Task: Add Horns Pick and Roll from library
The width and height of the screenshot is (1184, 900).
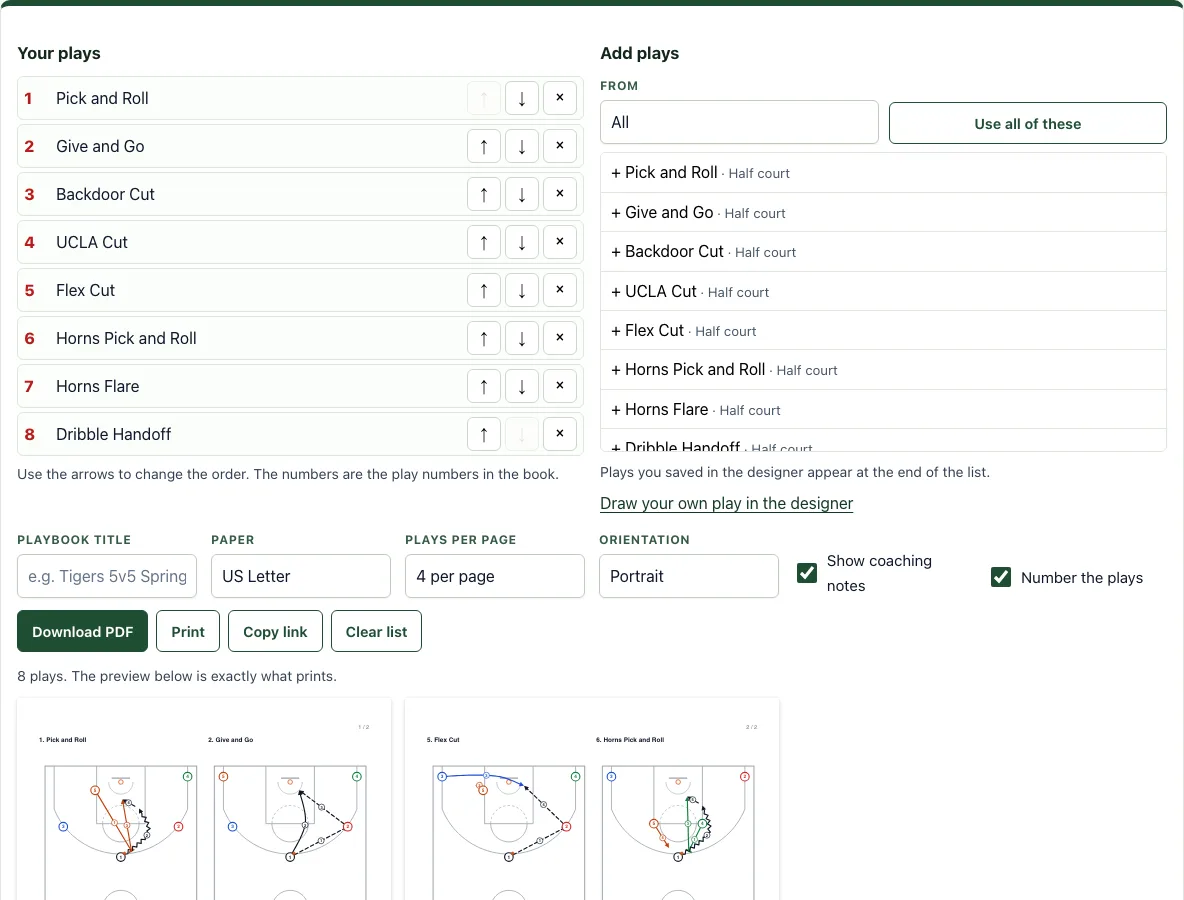Action: (x=883, y=370)
